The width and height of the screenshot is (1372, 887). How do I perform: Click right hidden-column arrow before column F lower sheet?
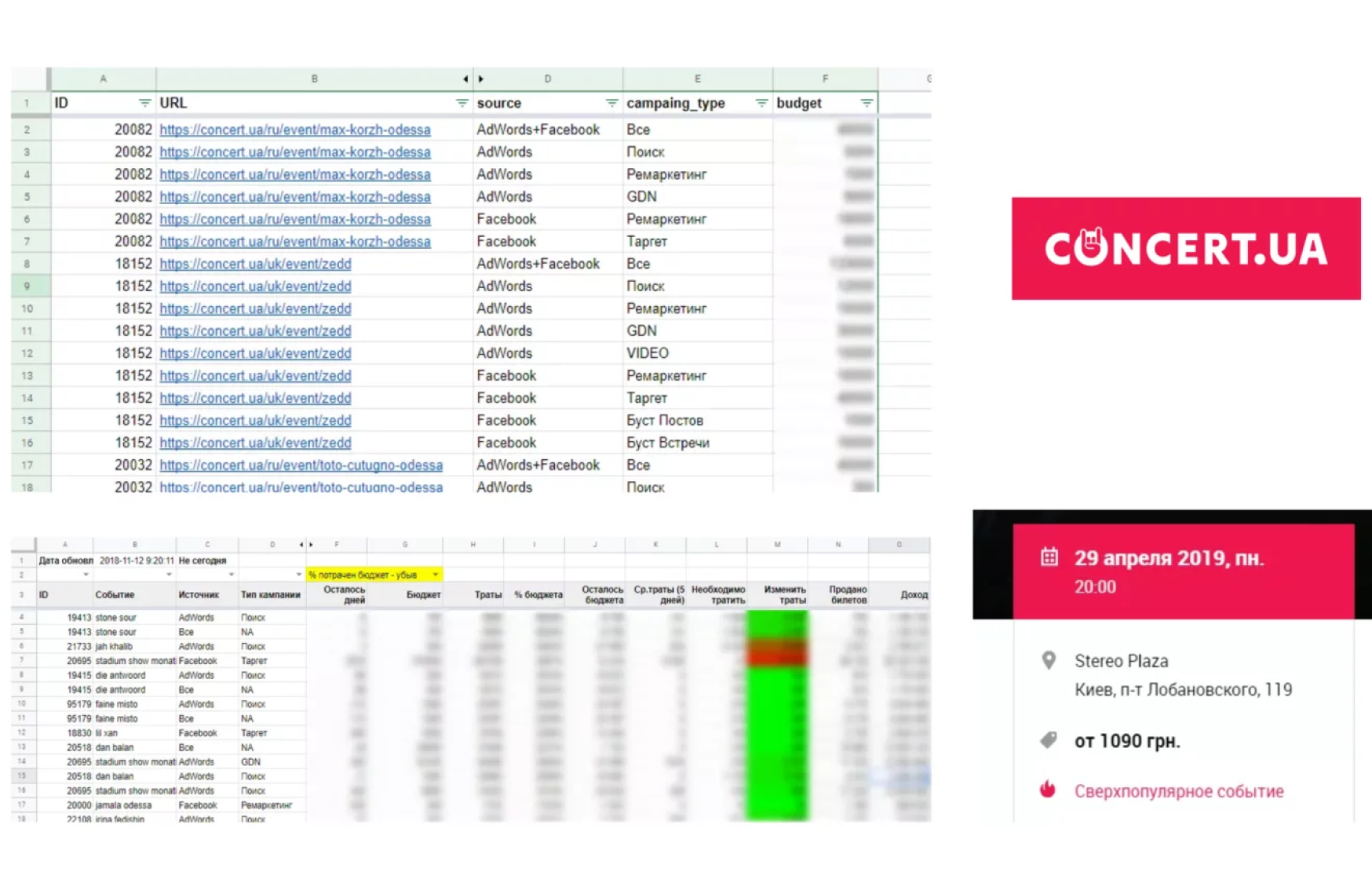click(x=312, y=544)
